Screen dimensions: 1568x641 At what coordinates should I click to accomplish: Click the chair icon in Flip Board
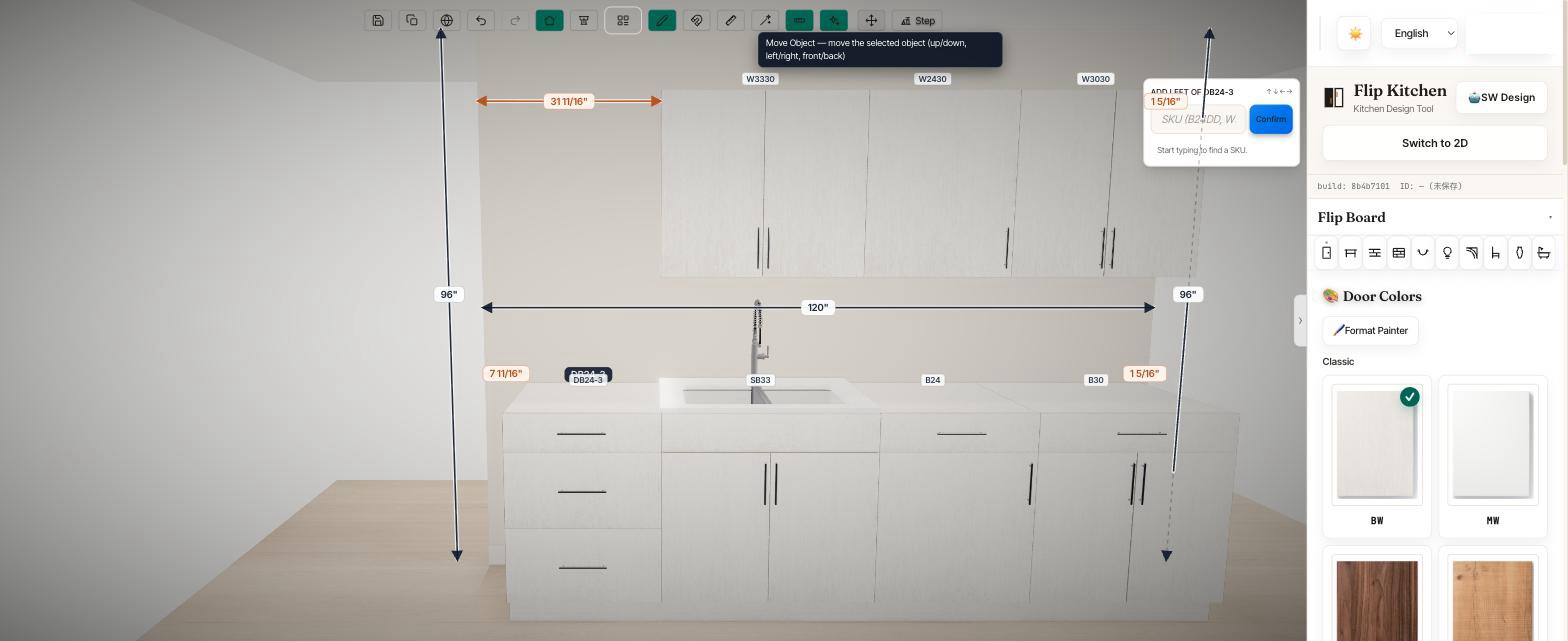point(1495,253)
